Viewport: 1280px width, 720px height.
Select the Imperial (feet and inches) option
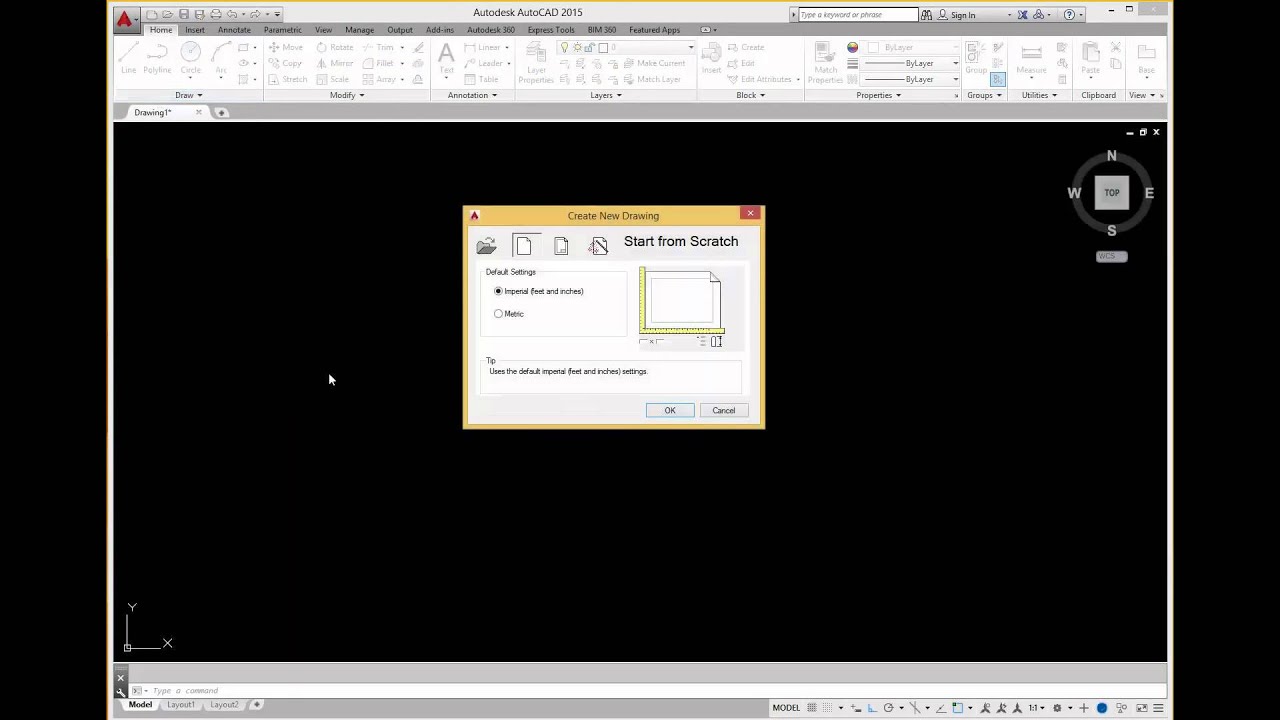538,291
